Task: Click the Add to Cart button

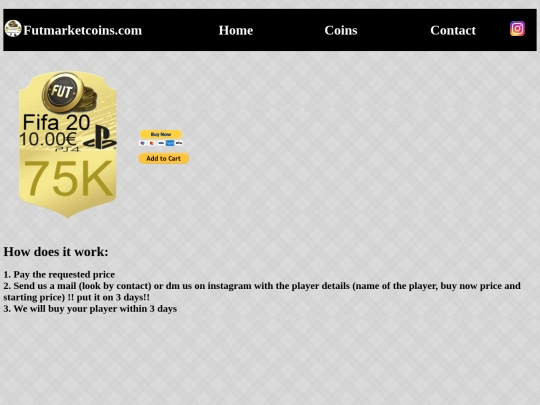Action: 164,158
